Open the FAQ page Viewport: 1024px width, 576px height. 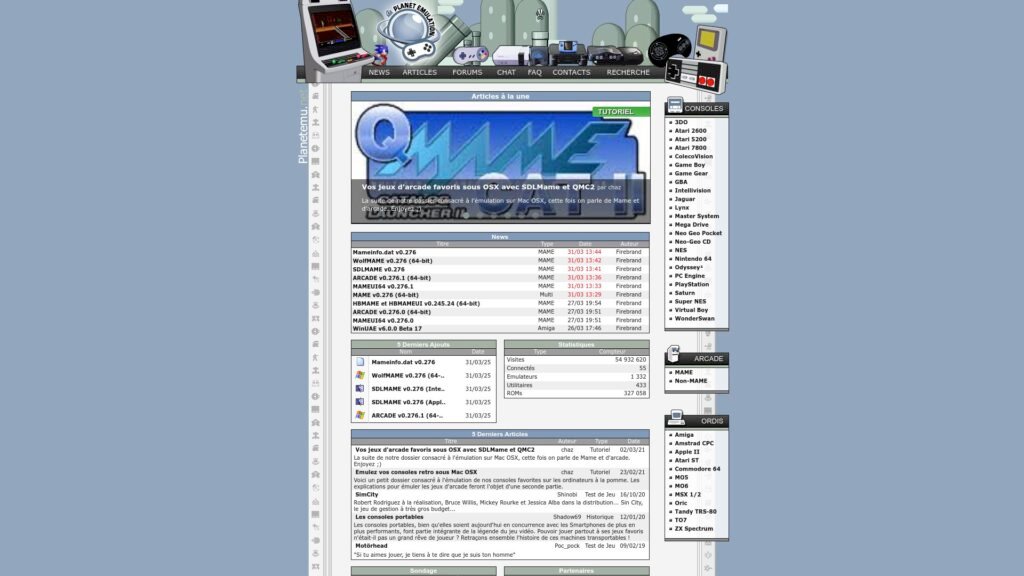[x=534, y=72]
